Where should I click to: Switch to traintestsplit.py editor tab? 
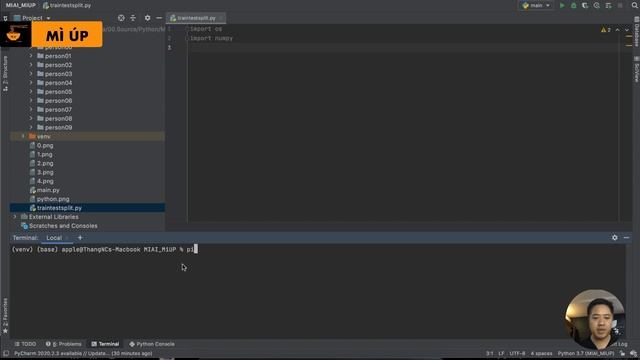(196, 18)
